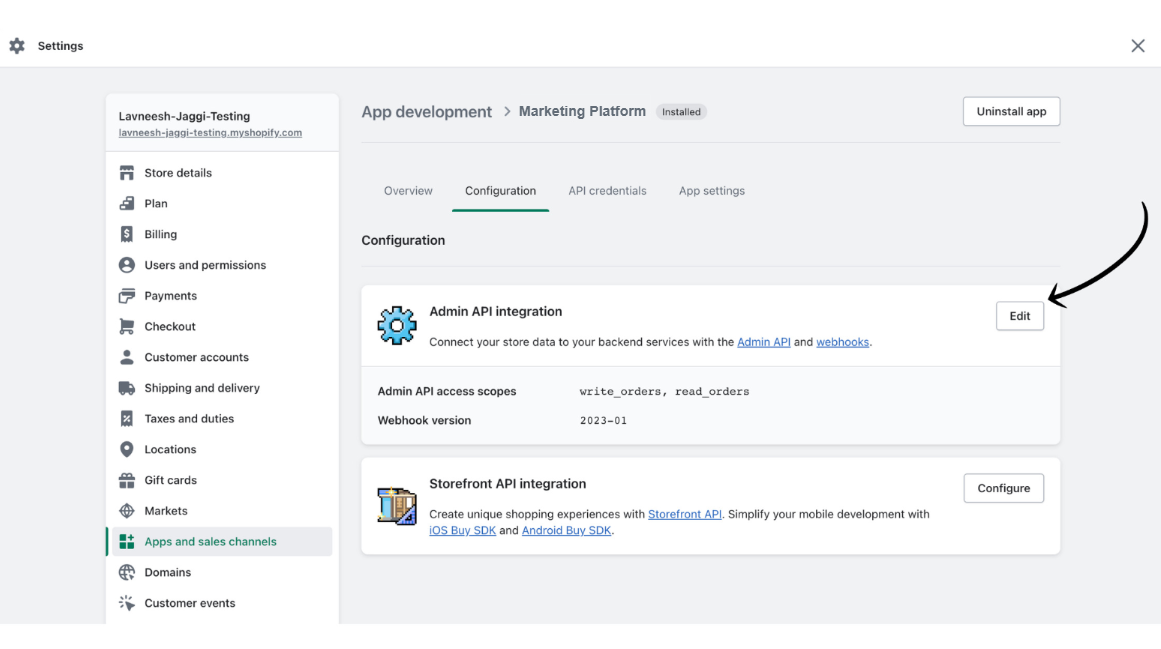Click the Uninstall app button
This screenshot has height=649, width=1161.
click(x=1011, y=112)
